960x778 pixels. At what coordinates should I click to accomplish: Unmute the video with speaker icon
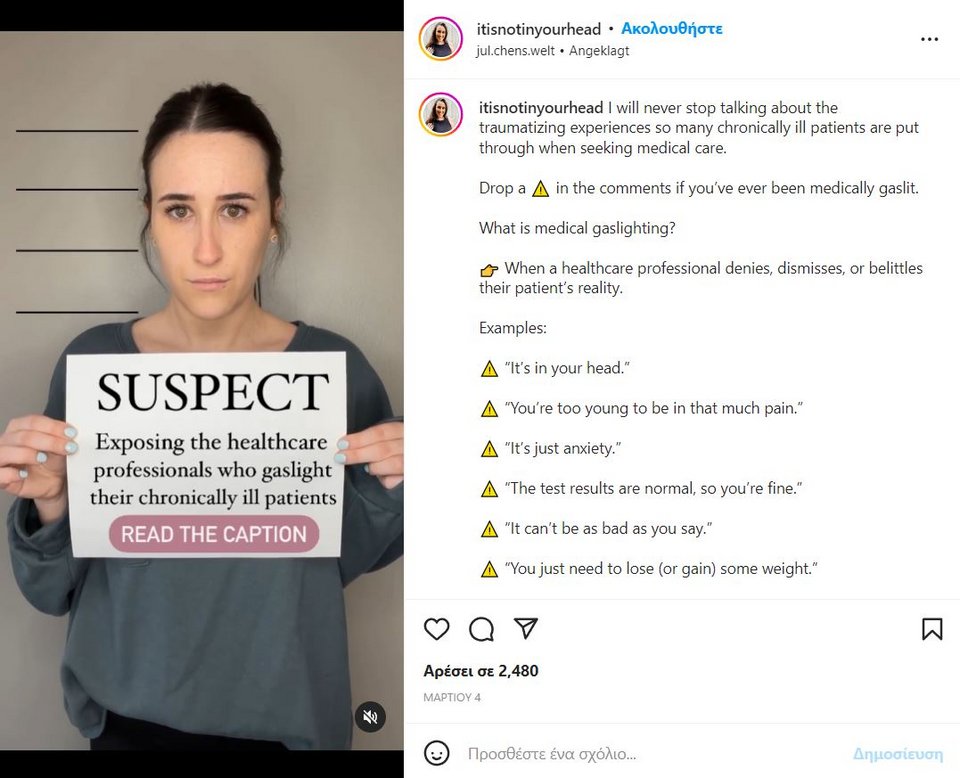(x=370, y=716)
